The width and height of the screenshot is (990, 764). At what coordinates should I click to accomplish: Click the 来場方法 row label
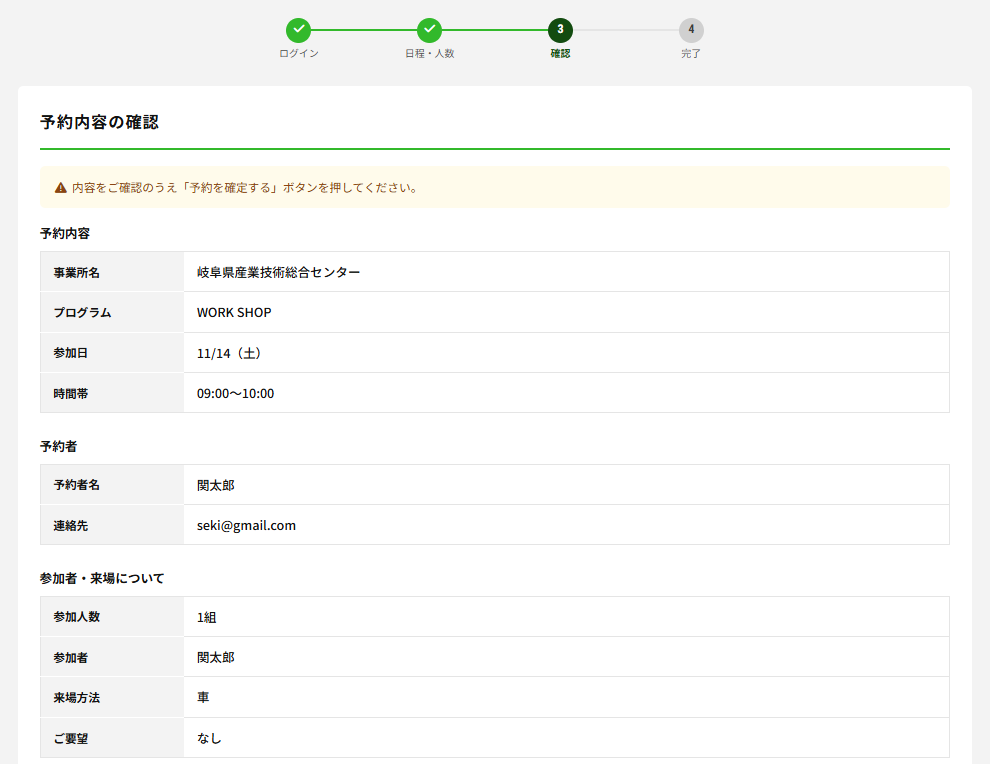point(76,698)
